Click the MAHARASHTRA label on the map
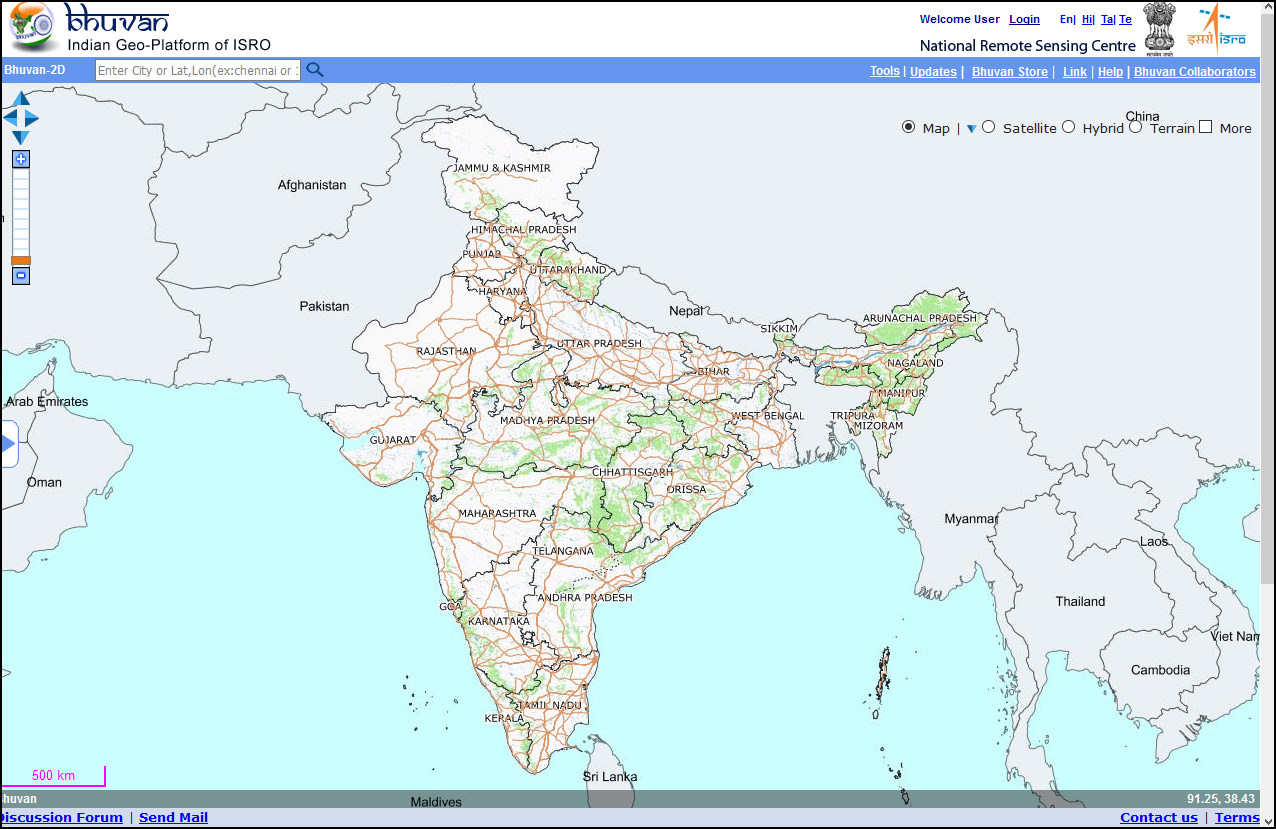This screenshot has height=829, width=1276. pos(497,513)
